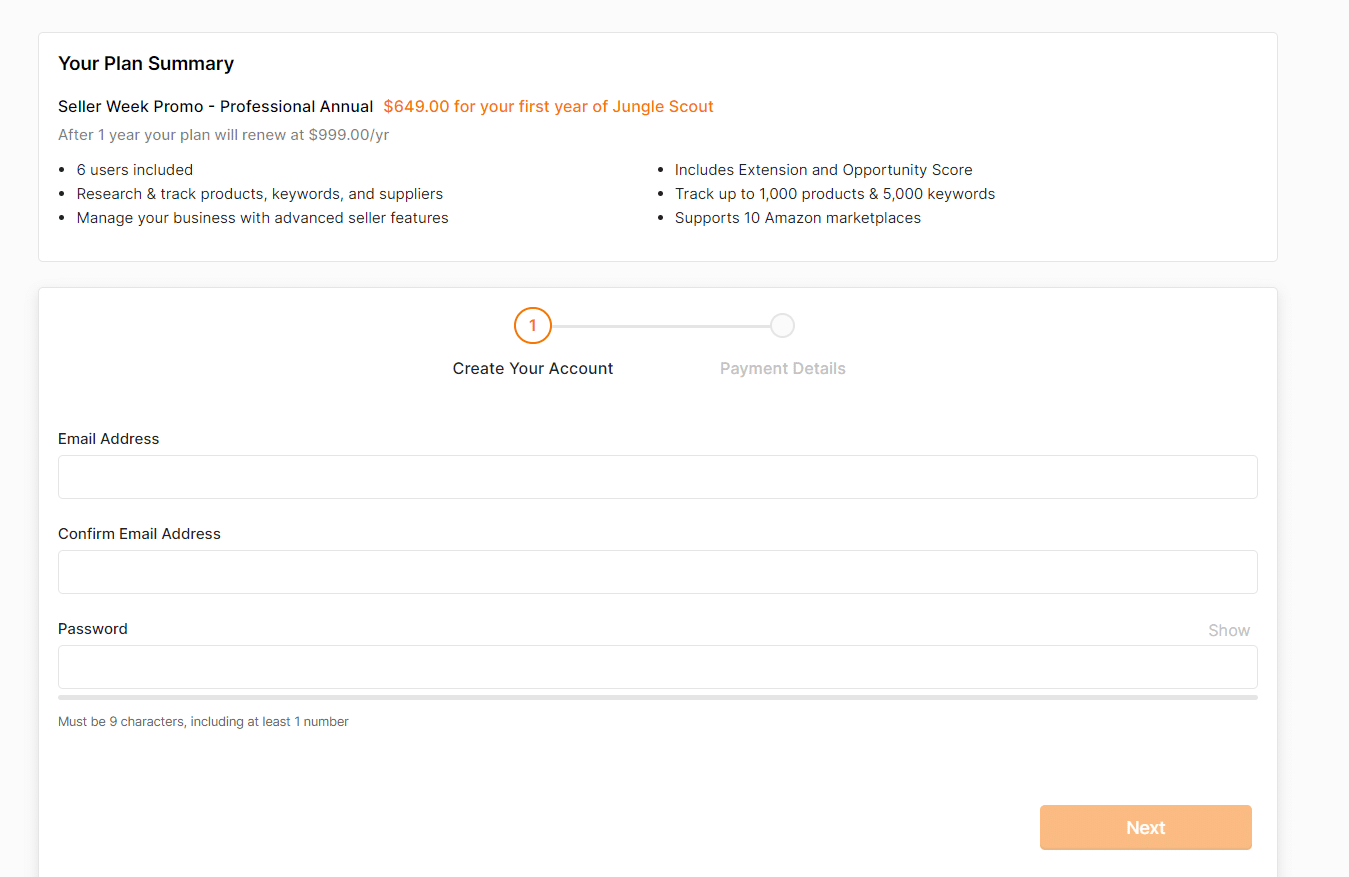Select the Supports 10 Amazon marketplaces line
Viewport: 1349px width, 877px height.
(x=797, y=218)
